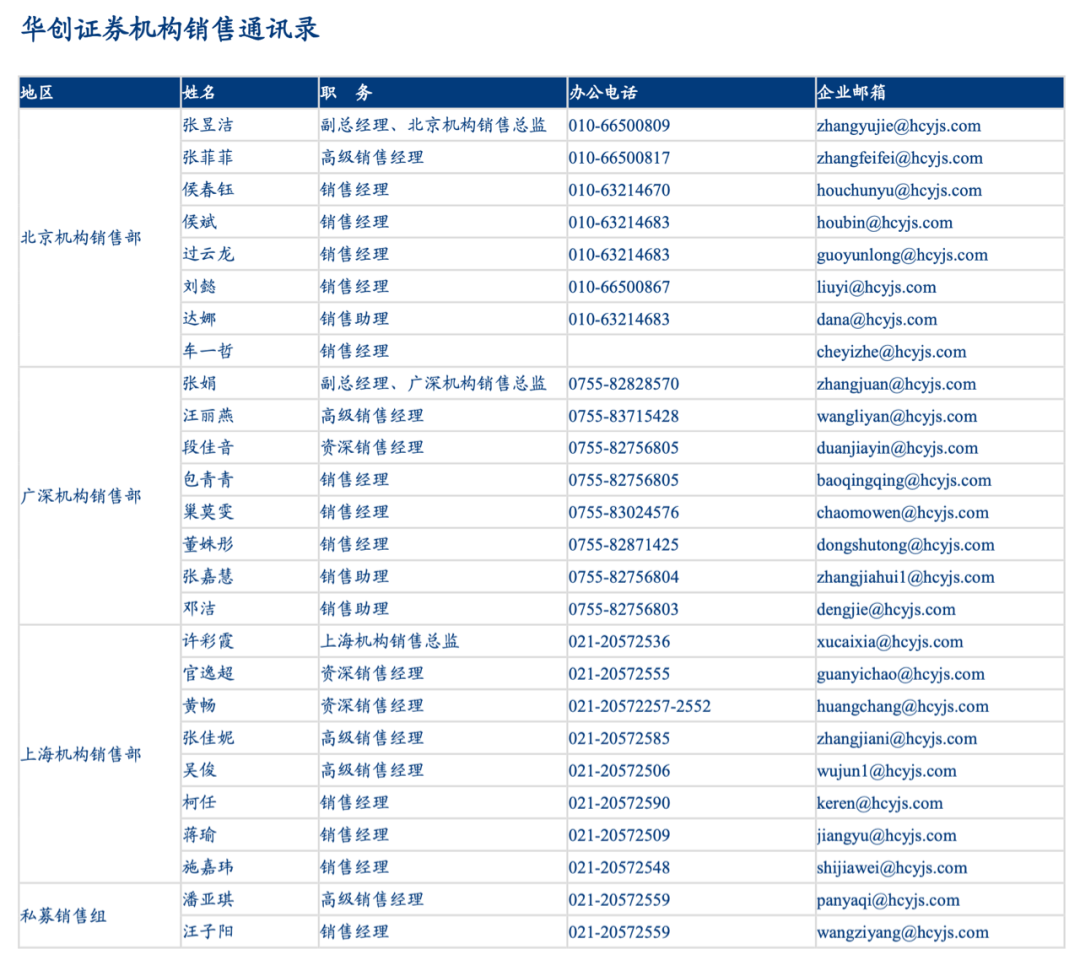Image resolution: width=1080 pixels, height=976 pixels.
Task: Click the name 张娟
Action: (x=200, y=384)
